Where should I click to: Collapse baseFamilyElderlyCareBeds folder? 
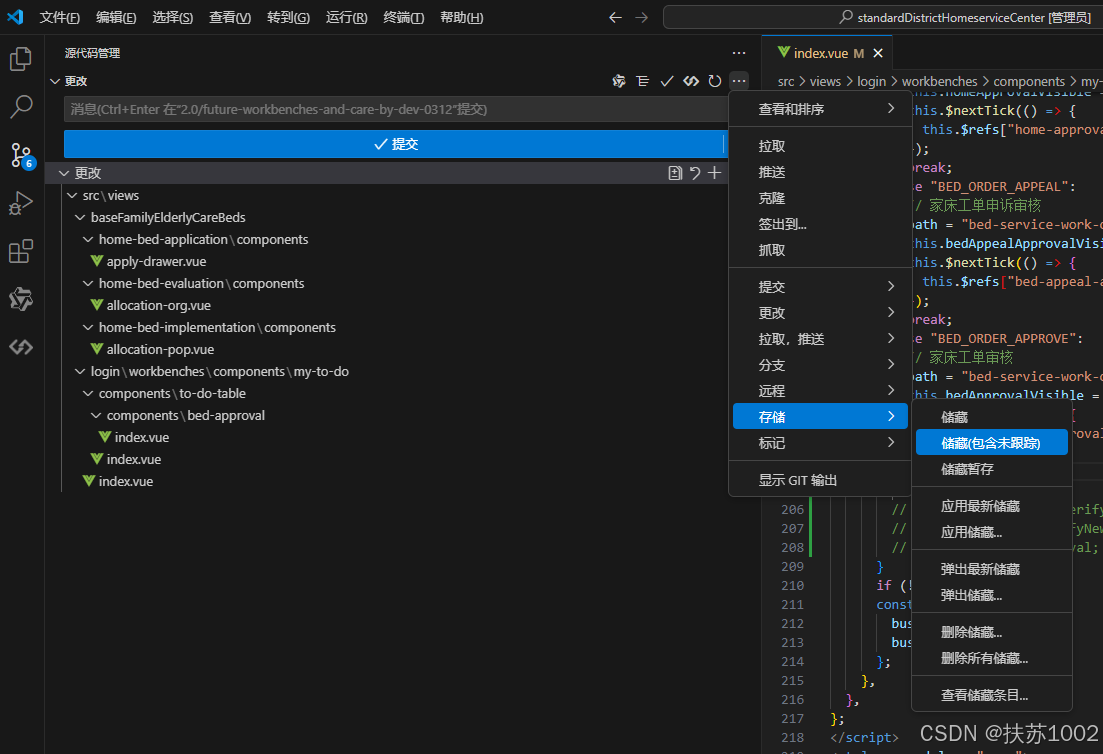point(80,217)
